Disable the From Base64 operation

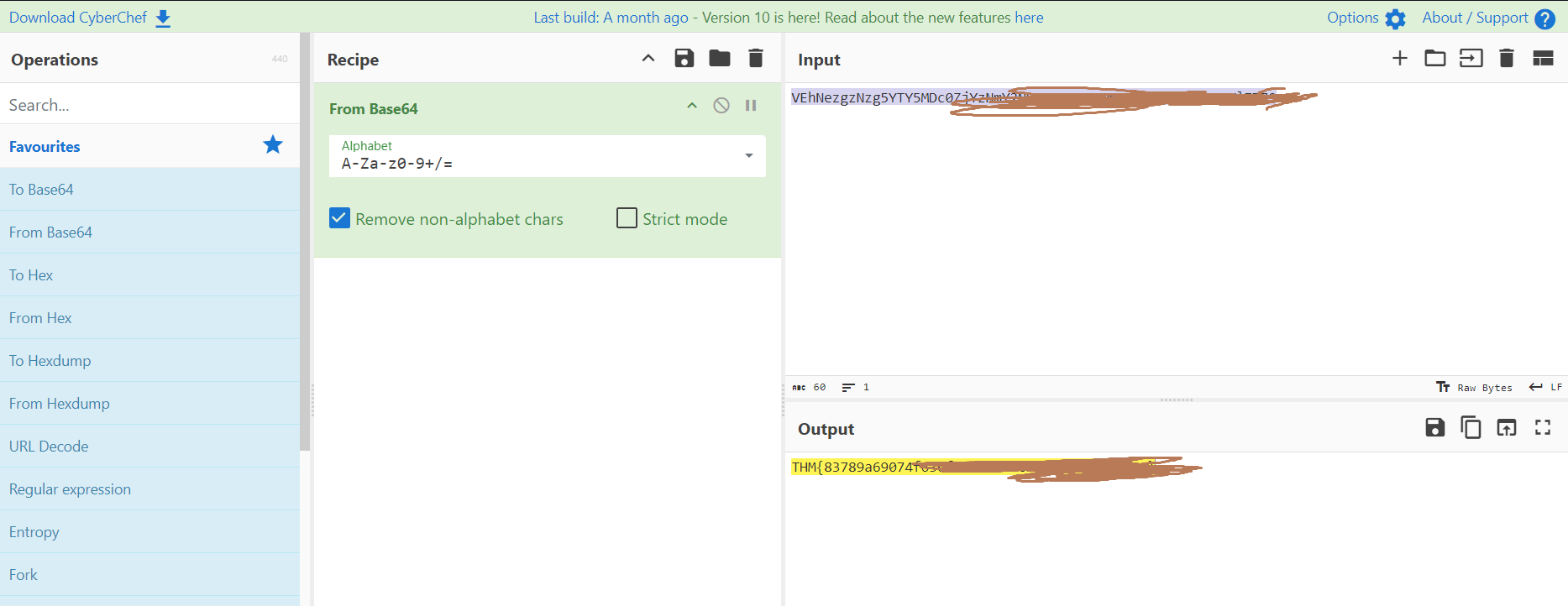(x=721, y=106)
